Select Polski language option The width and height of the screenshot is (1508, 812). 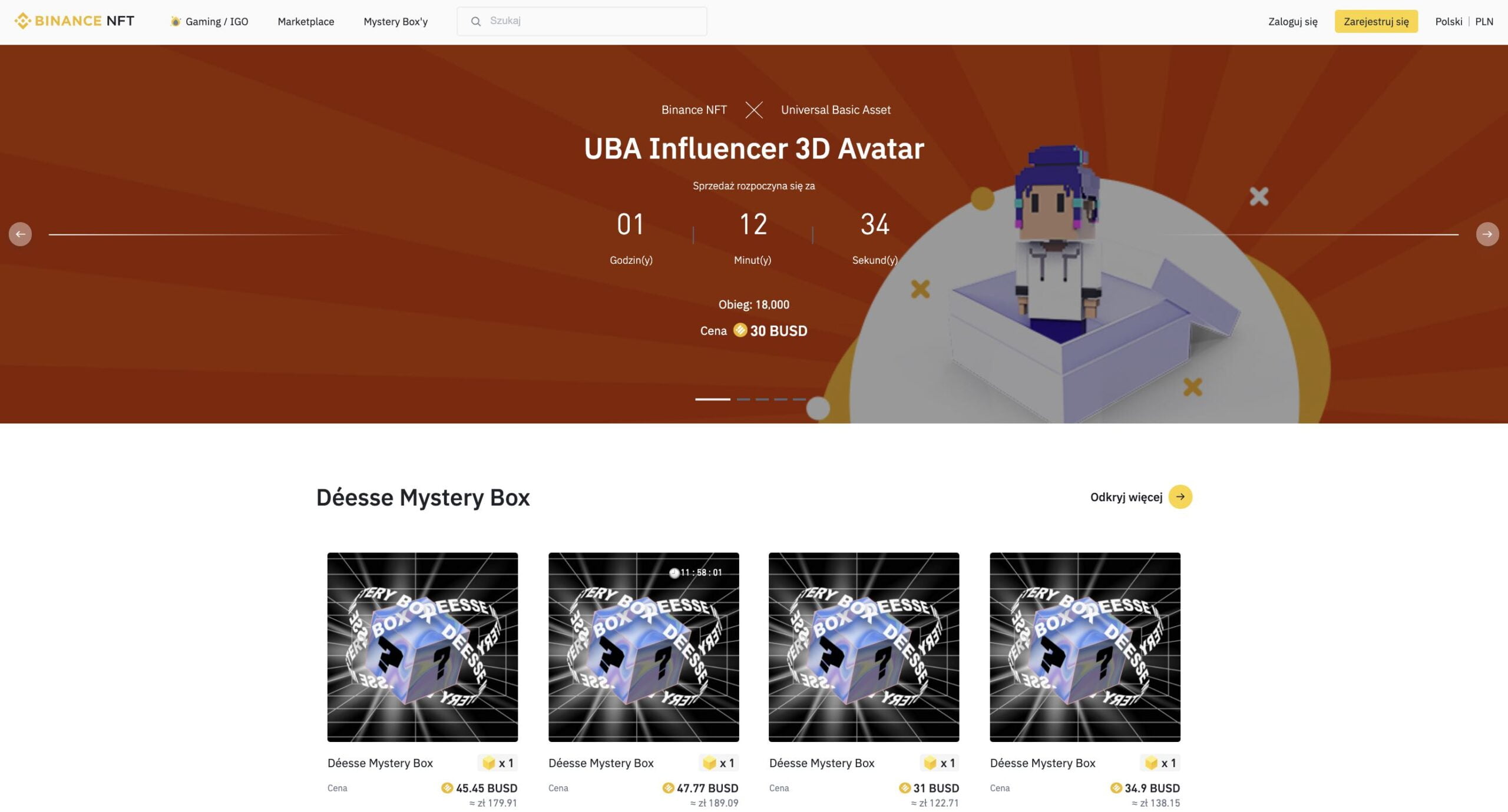1449,22
